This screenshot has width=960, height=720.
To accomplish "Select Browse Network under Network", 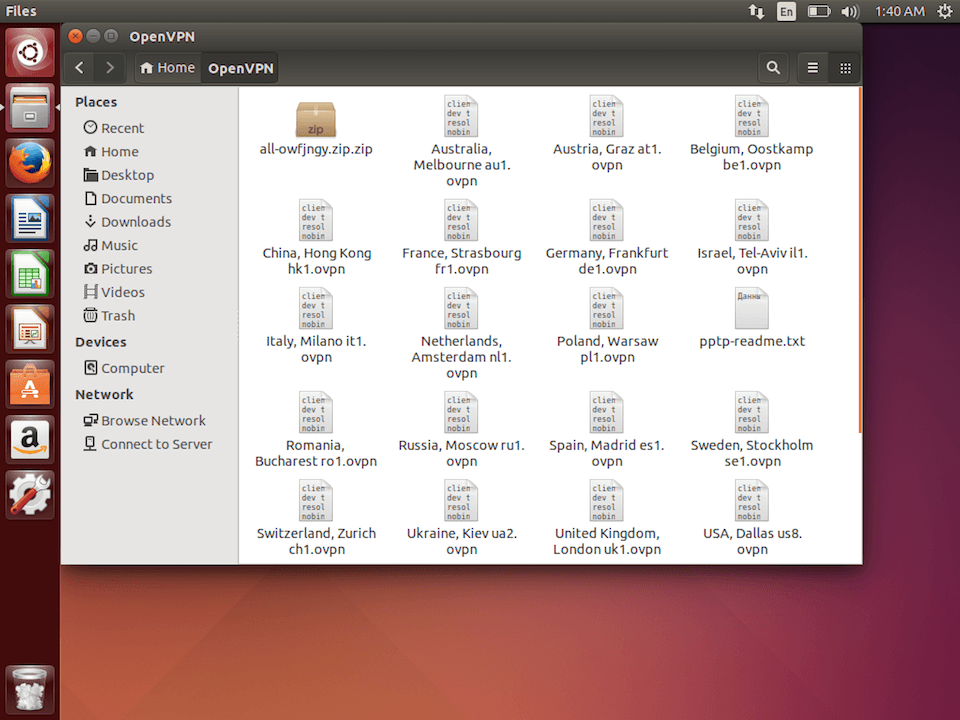I will [x=150, y=420].
